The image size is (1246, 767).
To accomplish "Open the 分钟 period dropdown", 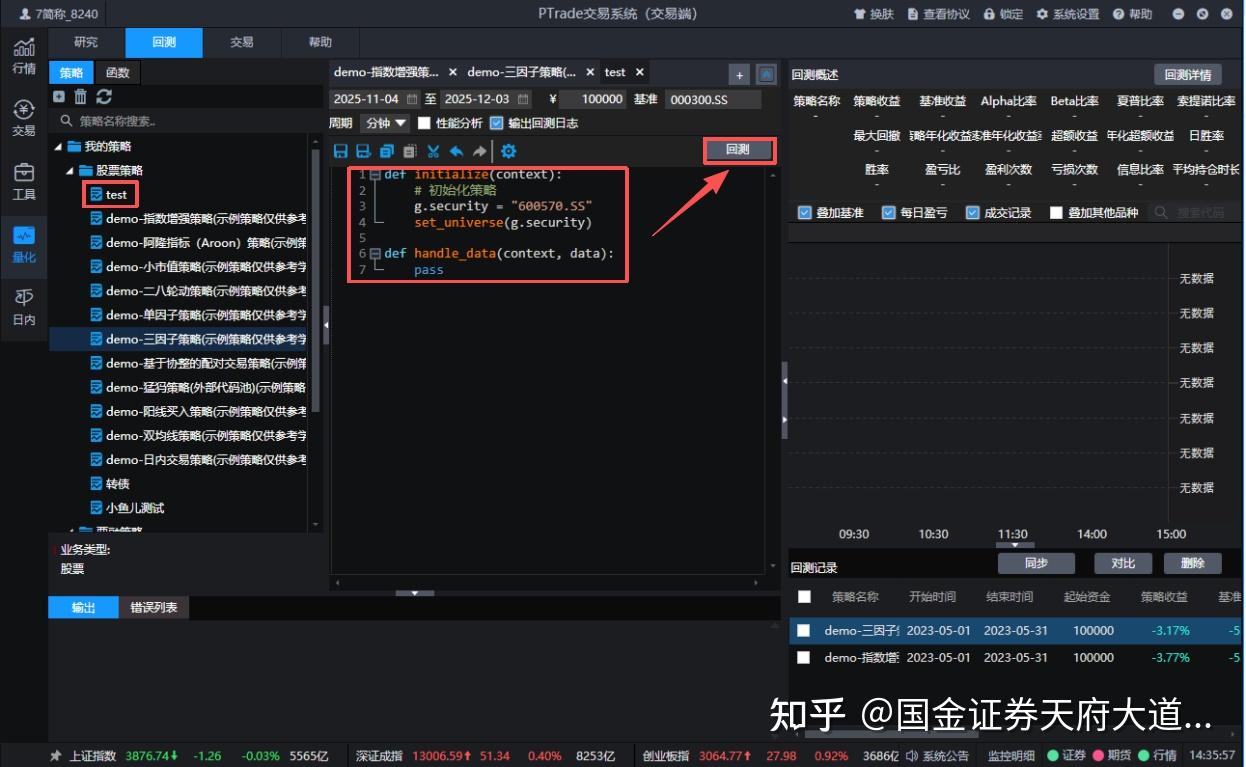I will point(385,123).
